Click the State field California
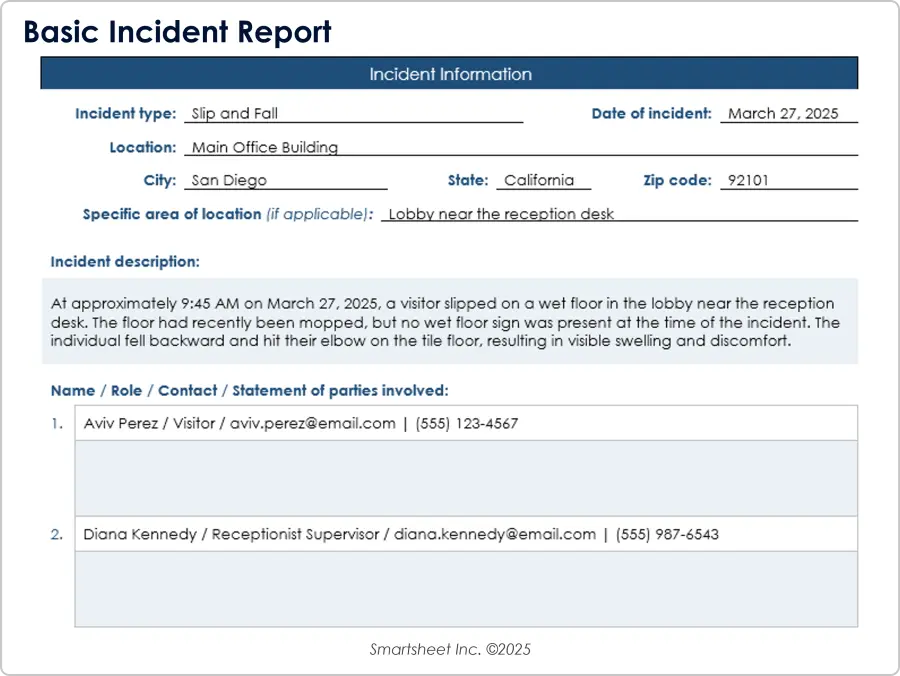 [x=543, y=181]
